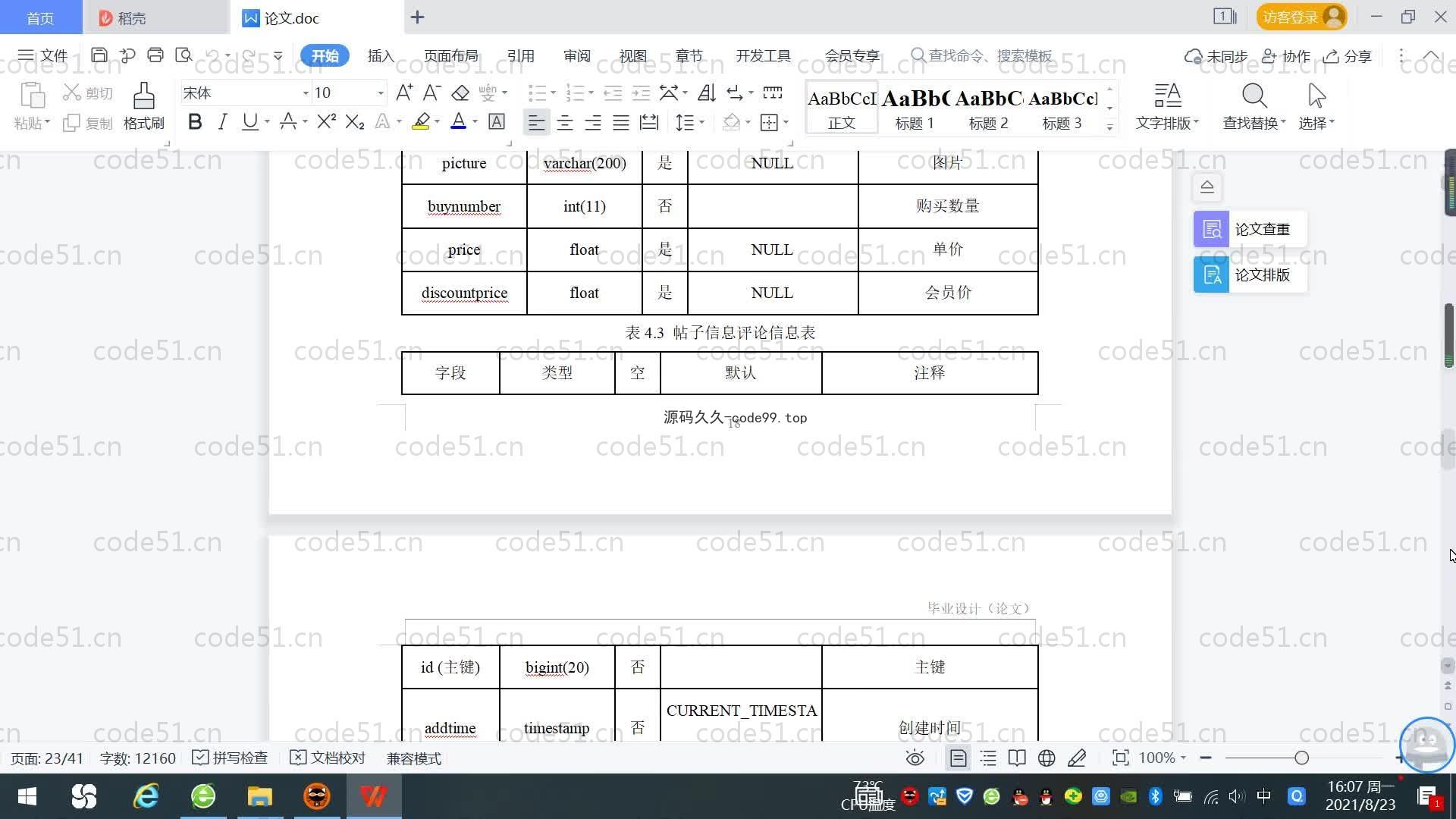Switch to the 稻壳 document tab
This screenshot has width=1456, height=819.
(x=155, y=17)
